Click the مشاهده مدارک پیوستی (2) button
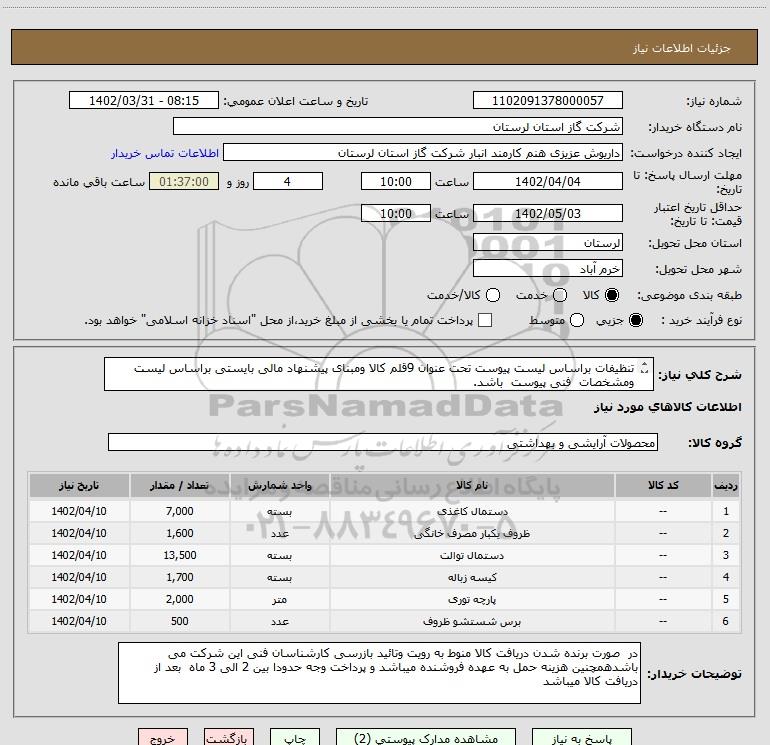Image resolution: width=770 pixels, height=745 pixels. click(426, 738)
